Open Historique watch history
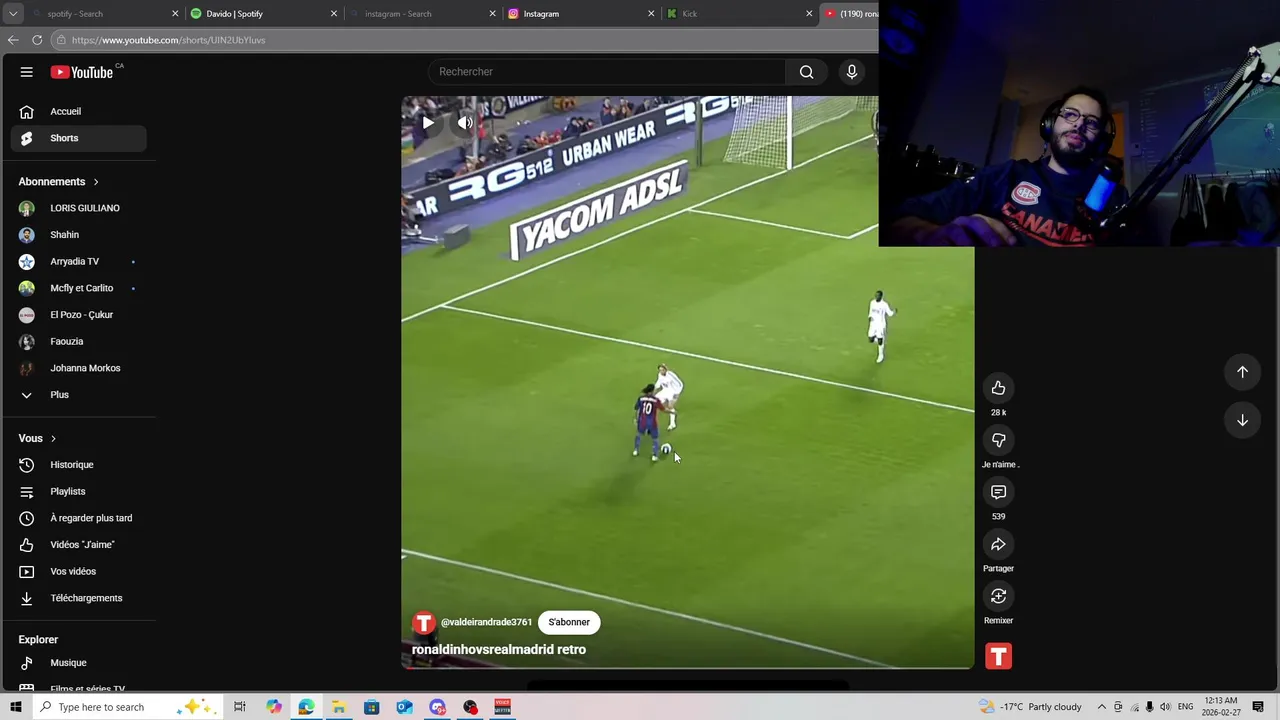 (x=79, y=465)
